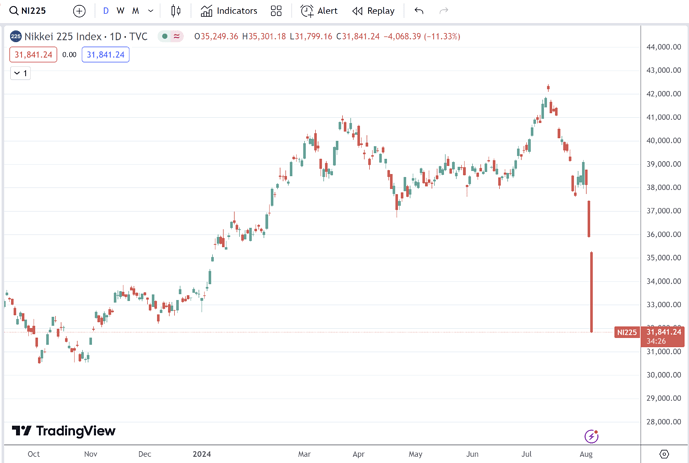Open chart settings gear at bottom right

tap(664, 454)
